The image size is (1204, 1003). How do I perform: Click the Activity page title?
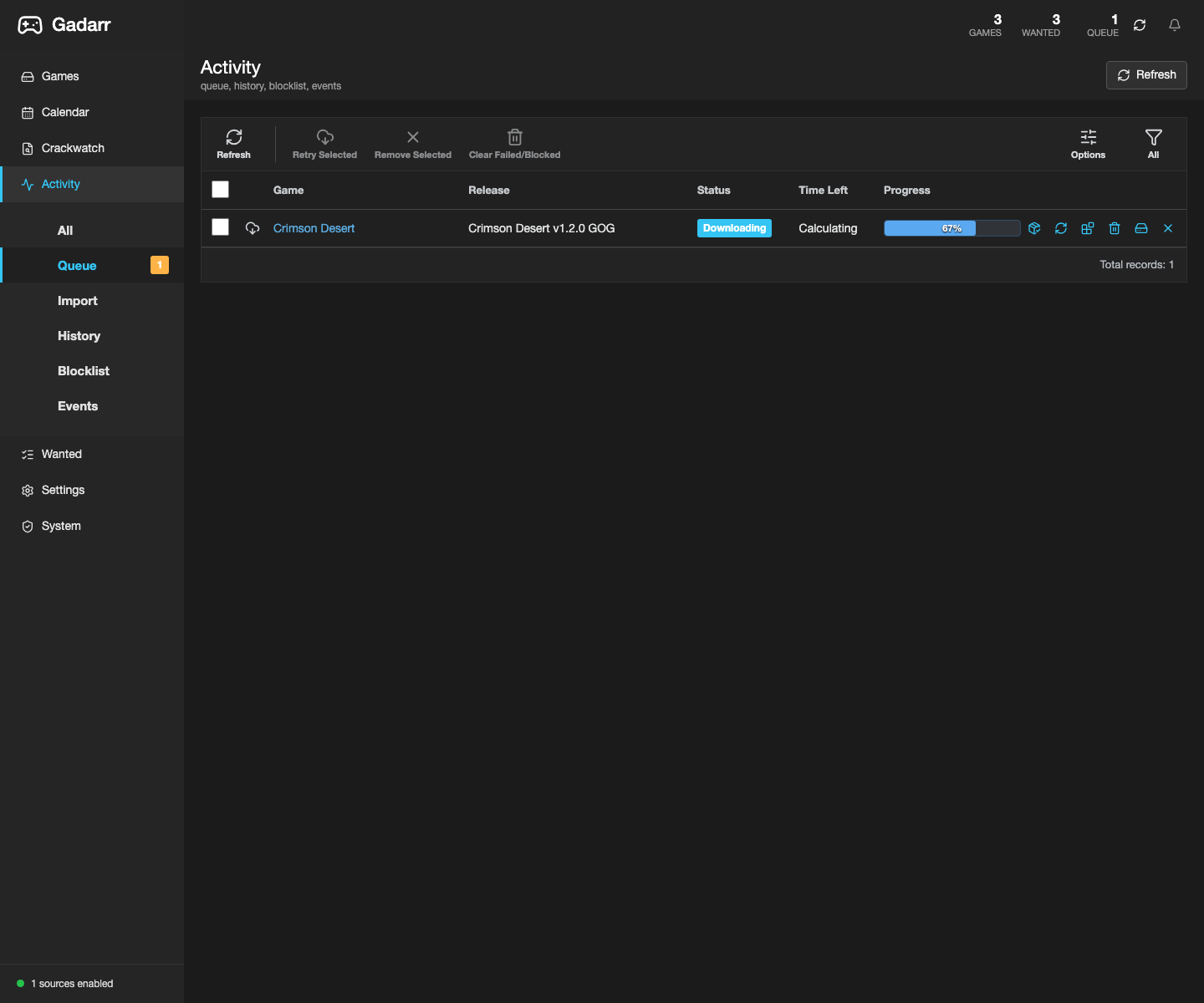pos(231,68)
